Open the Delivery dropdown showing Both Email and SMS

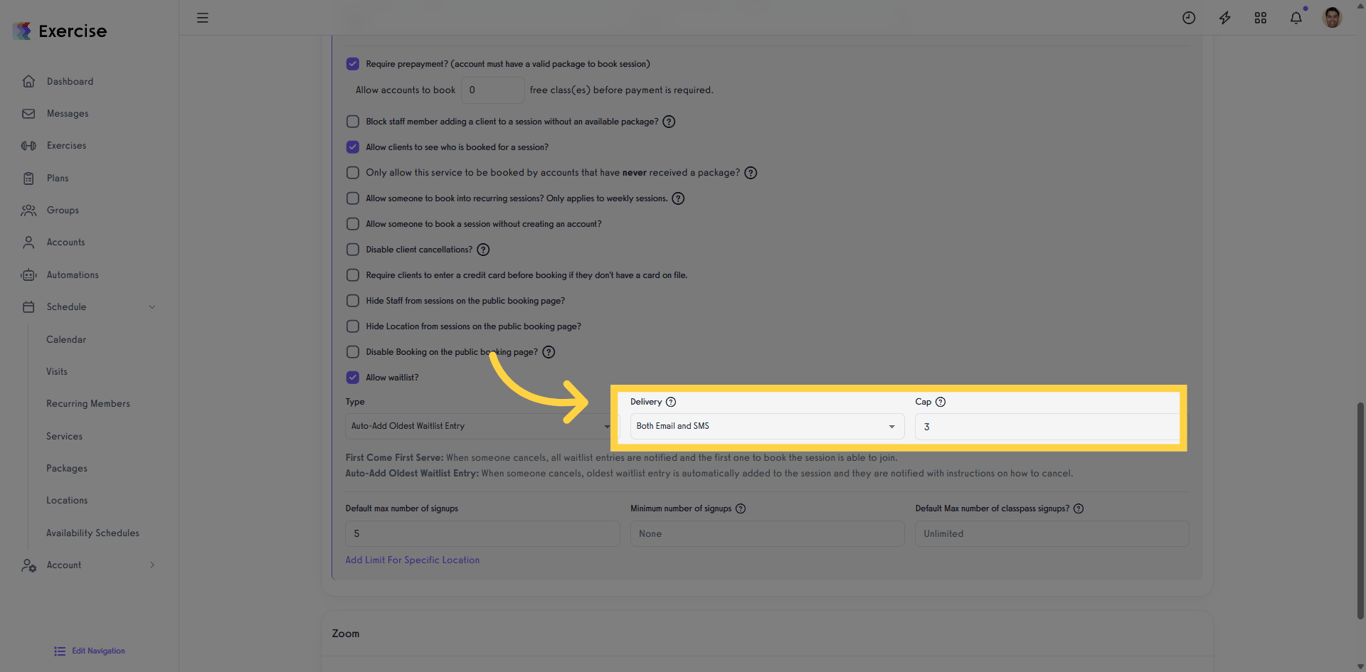tap(766, 426)
